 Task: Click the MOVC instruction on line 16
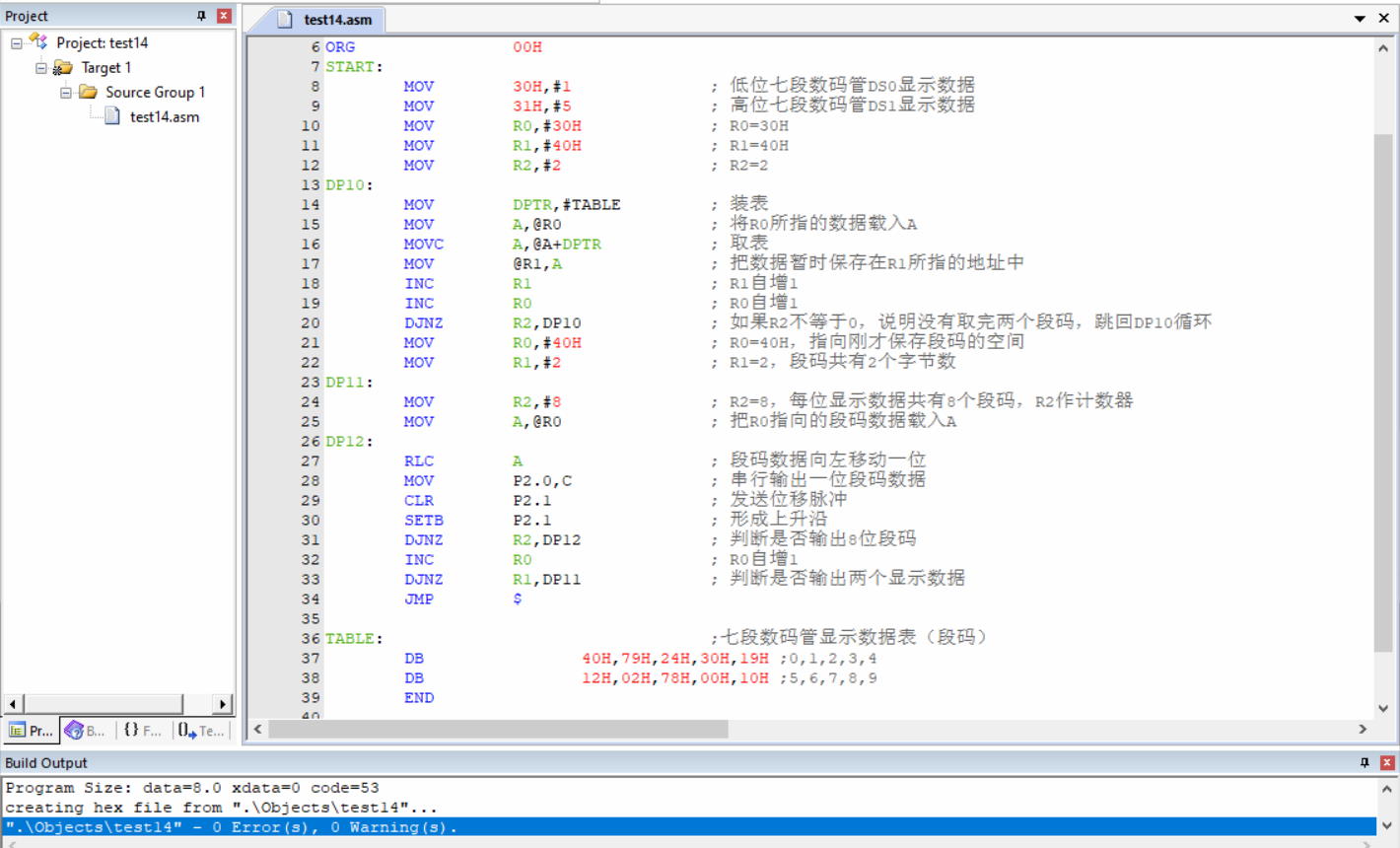(x=424, y=245)
